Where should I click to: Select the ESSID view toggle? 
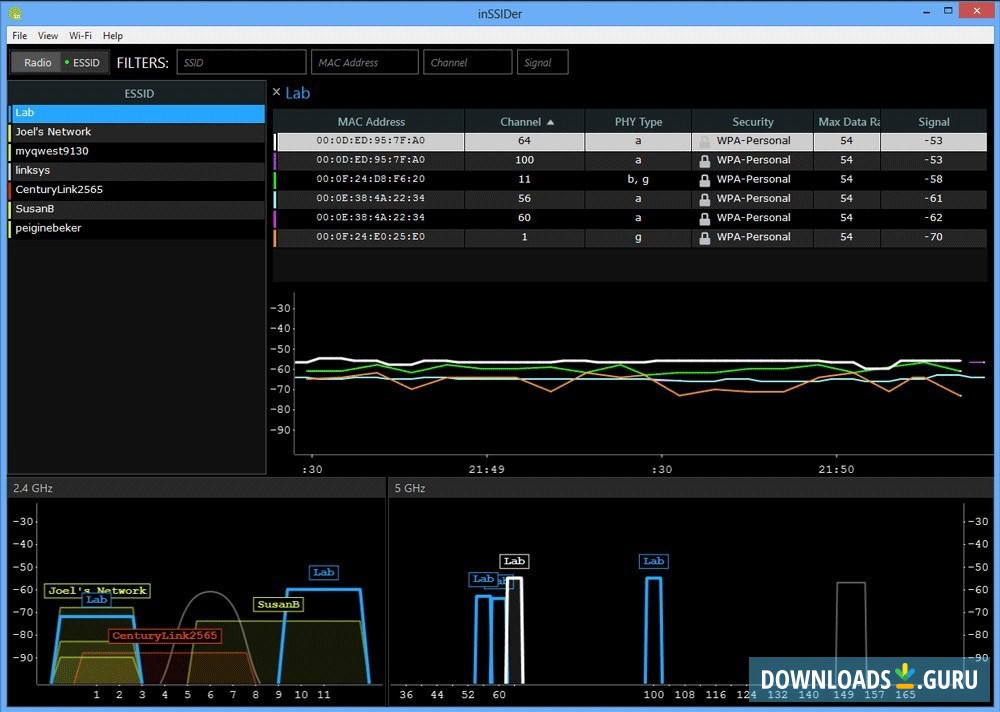pos(85,62)
